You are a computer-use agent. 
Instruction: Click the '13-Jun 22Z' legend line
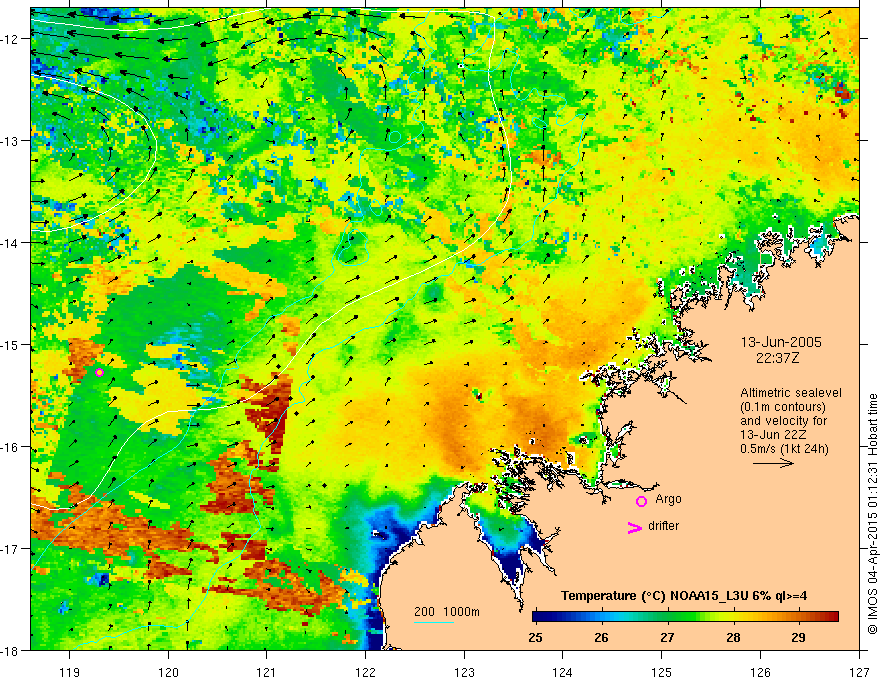click(771, 435)
